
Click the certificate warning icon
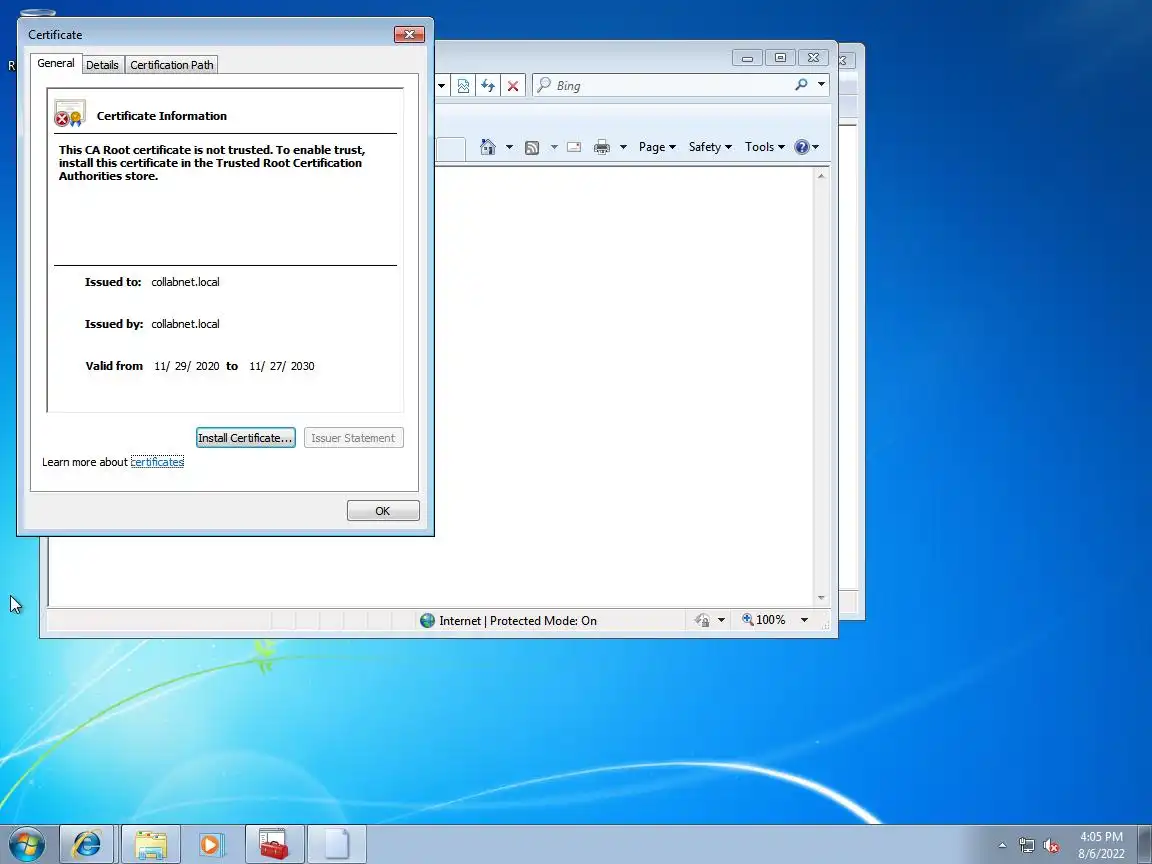click(70, 114)
